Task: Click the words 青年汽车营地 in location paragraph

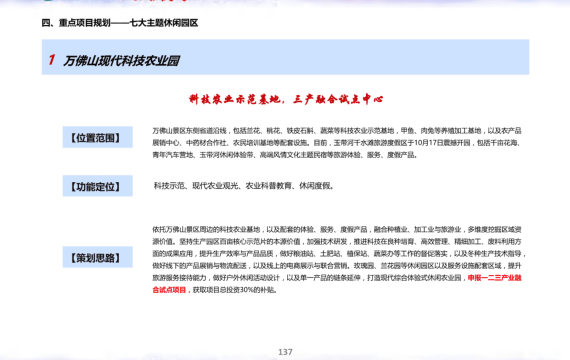Action: [x=173, y=155]
